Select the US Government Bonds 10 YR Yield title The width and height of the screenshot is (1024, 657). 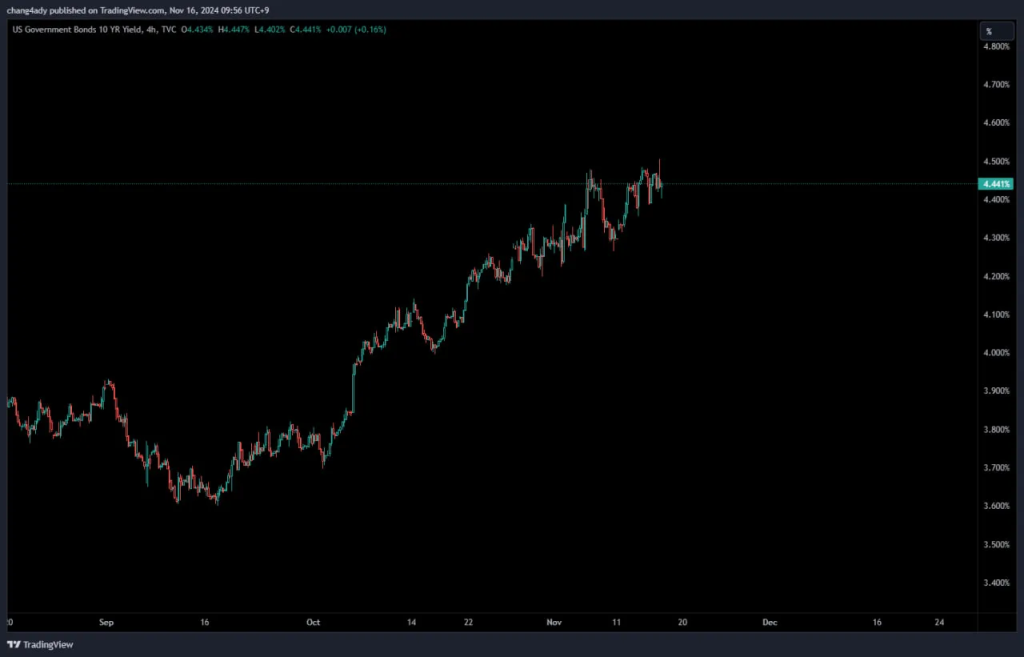click(x=75, y=29)
